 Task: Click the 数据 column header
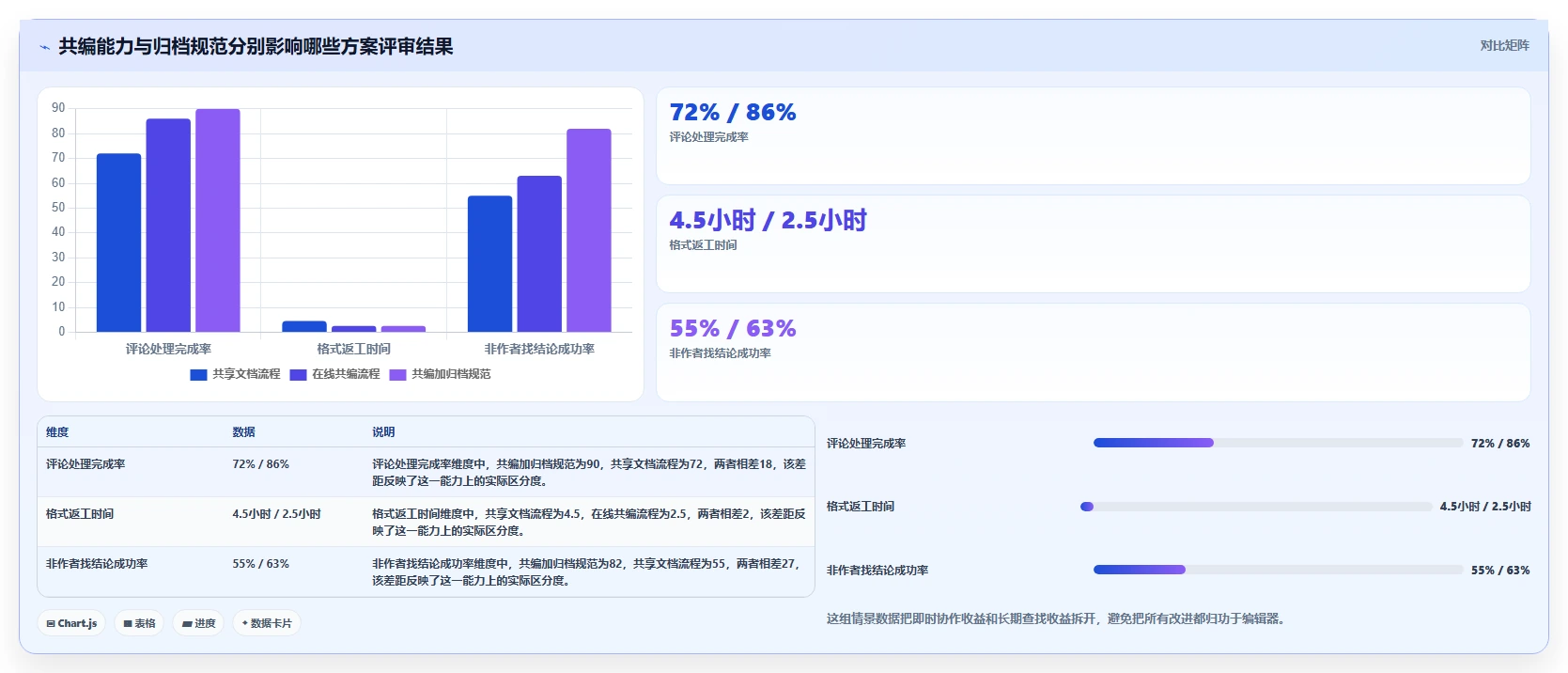pyautogui.click(x=244, y=432)
